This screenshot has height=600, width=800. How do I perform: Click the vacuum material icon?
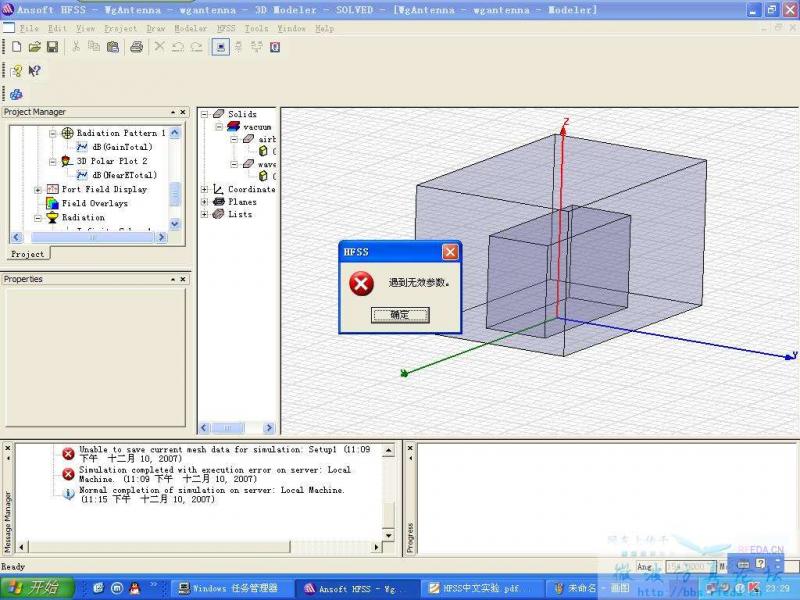233,126
